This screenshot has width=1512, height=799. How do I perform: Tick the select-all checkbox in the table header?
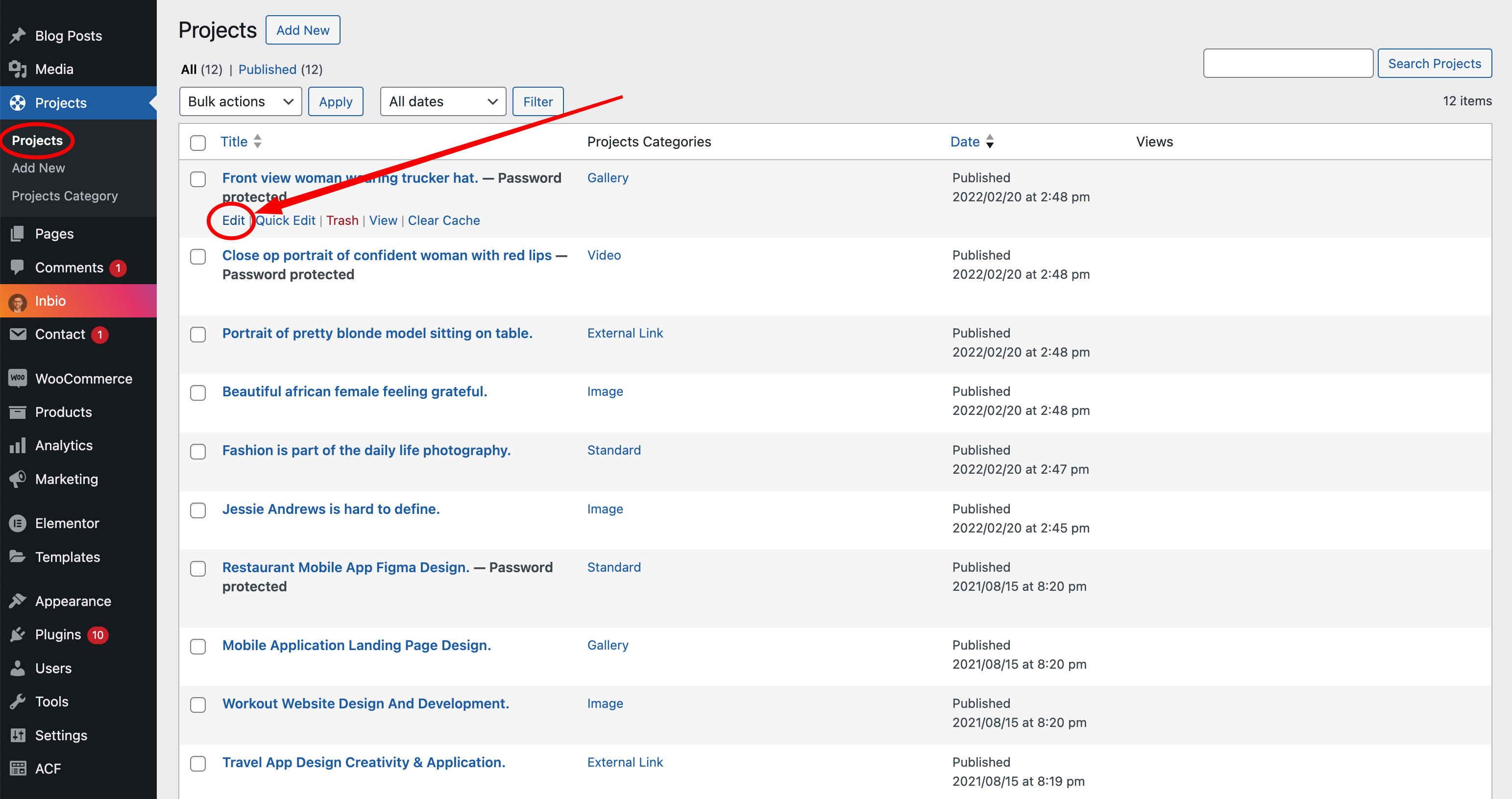[198, 143]
